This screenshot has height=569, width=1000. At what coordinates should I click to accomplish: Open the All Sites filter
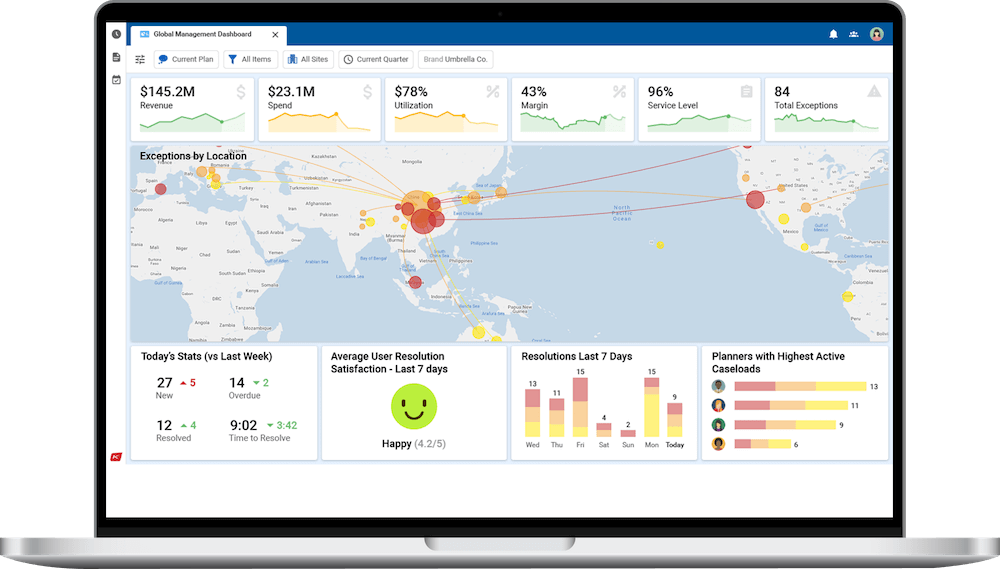(x=308, y=59)
